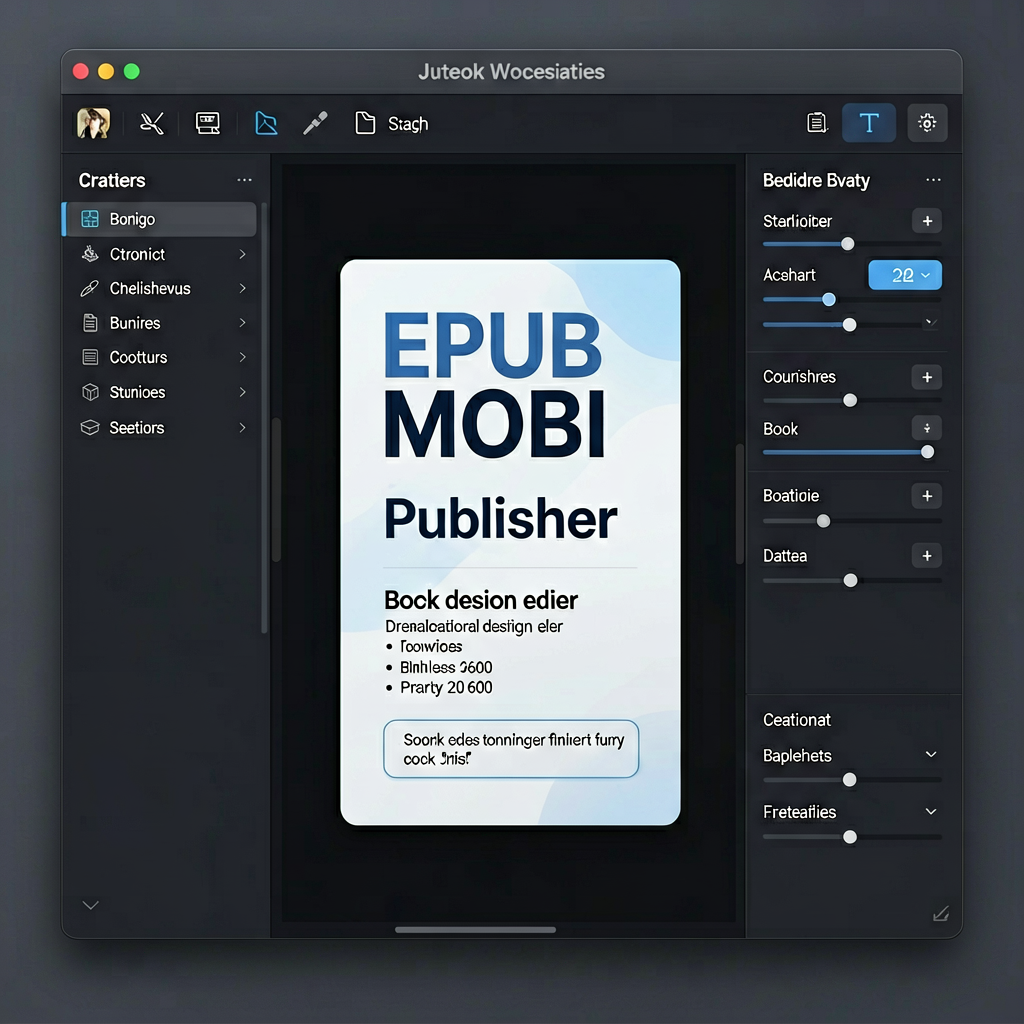The width and height of the screenshot is (1024, 1024).
Task: Click the green zoom window button
Action: click(131, 71)
